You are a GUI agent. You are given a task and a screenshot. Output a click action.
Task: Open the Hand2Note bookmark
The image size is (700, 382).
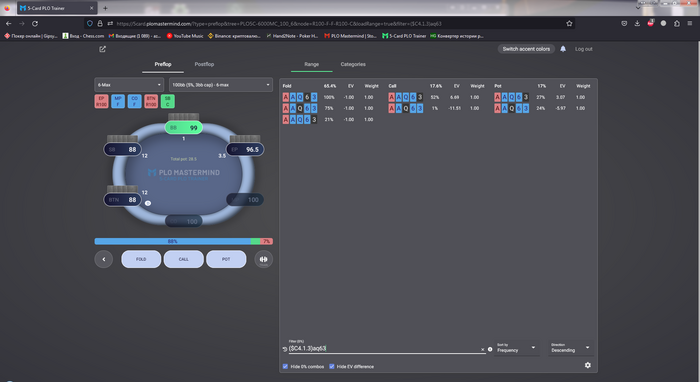pyautogui.click(x=292, y=36)
